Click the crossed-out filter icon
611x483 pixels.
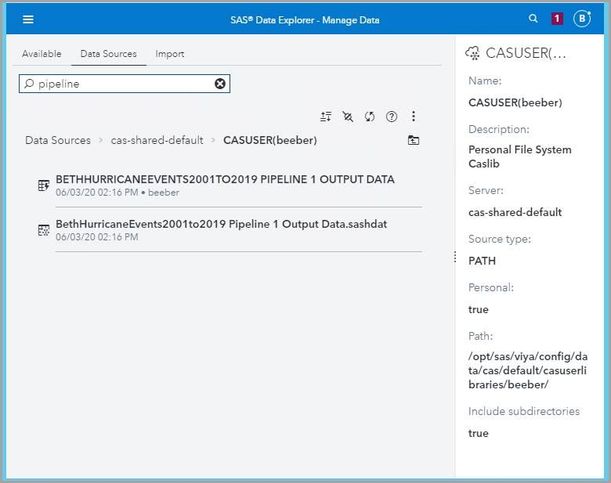point(348,116)
